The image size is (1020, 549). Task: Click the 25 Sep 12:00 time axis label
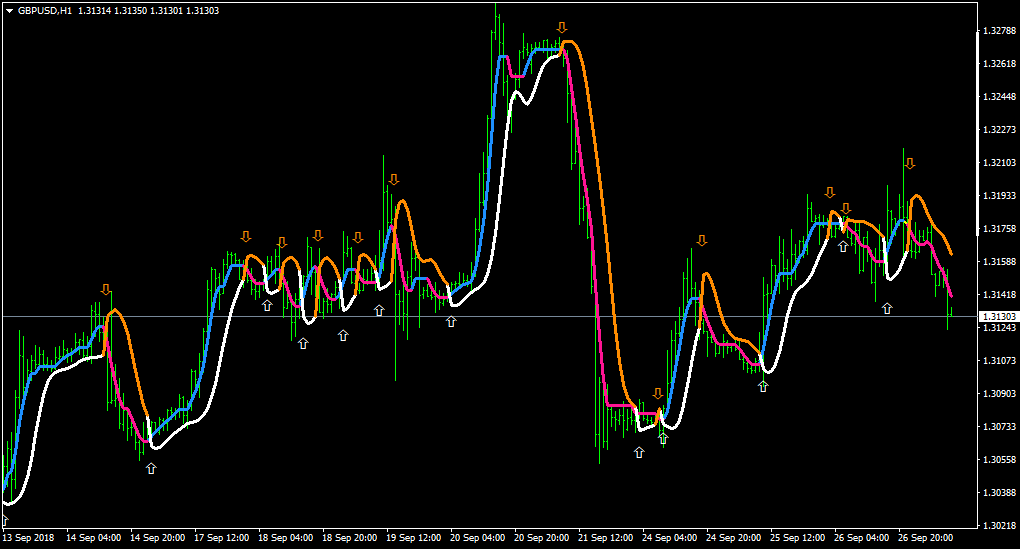[x=798, y=538]
